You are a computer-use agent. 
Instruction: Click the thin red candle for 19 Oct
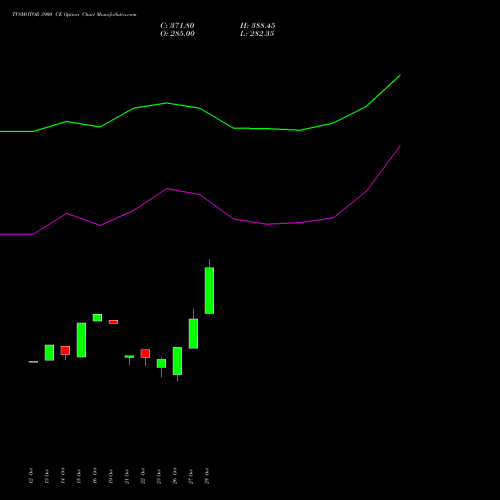tap(113, 322)
